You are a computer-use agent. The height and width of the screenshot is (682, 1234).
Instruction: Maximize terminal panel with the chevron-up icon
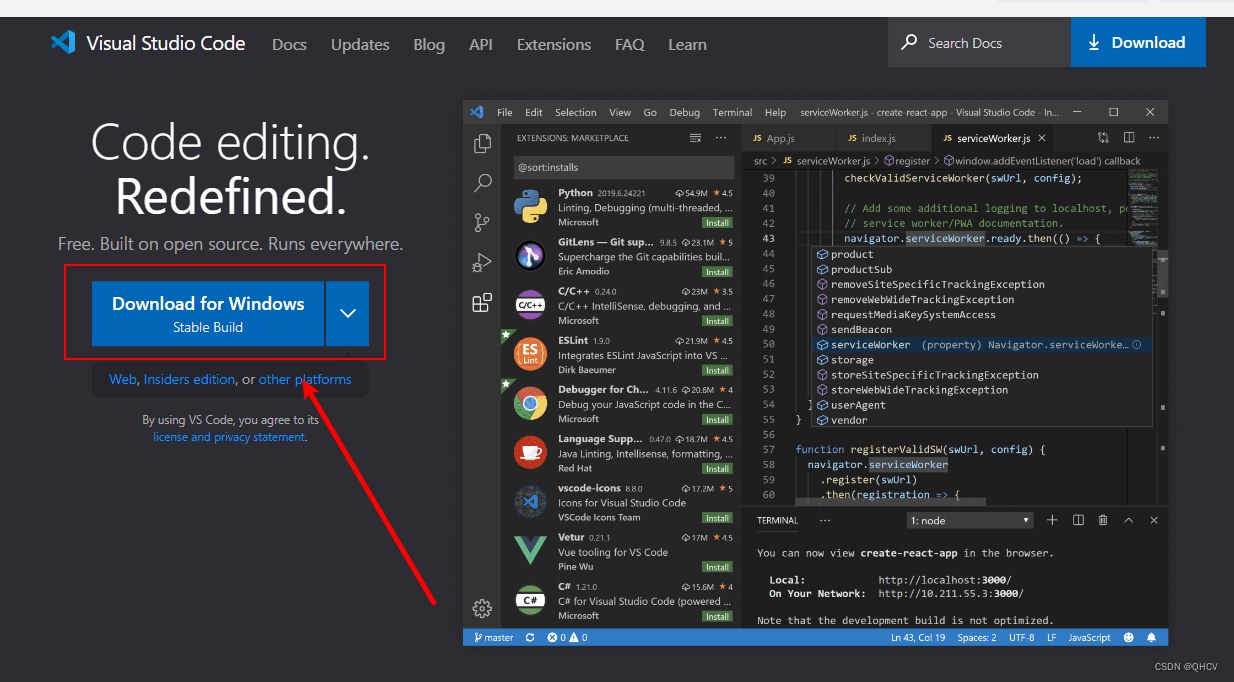click(1129, 520)
